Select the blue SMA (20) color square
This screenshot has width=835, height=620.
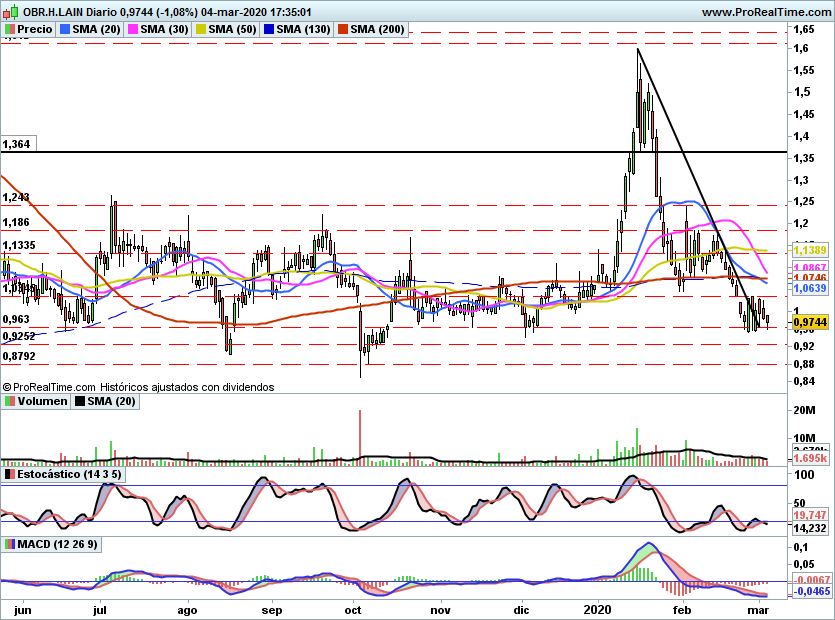67,30
